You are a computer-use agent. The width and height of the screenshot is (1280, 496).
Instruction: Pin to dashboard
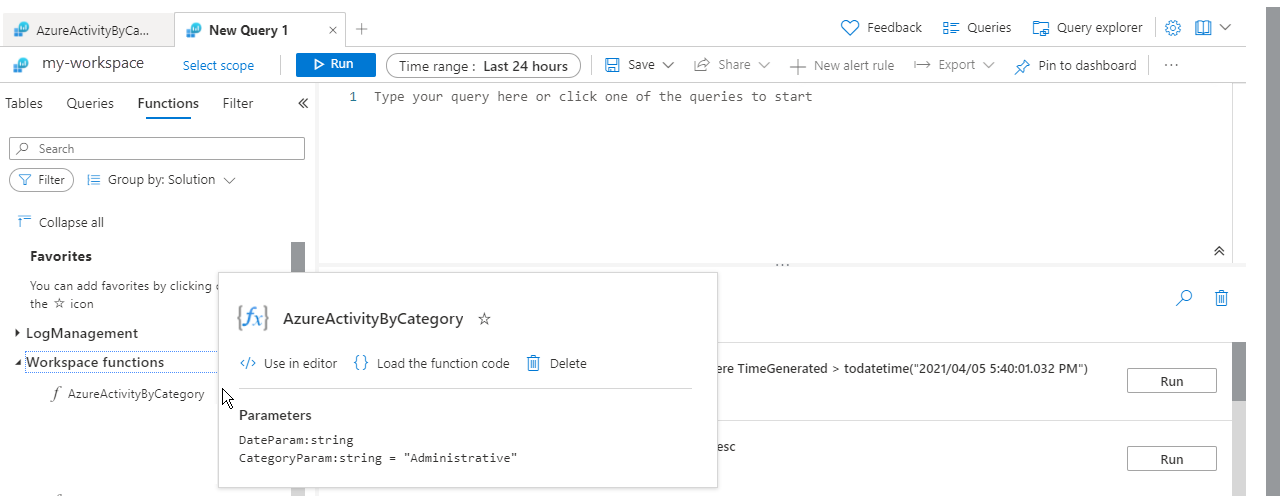tap(1075, 66)
